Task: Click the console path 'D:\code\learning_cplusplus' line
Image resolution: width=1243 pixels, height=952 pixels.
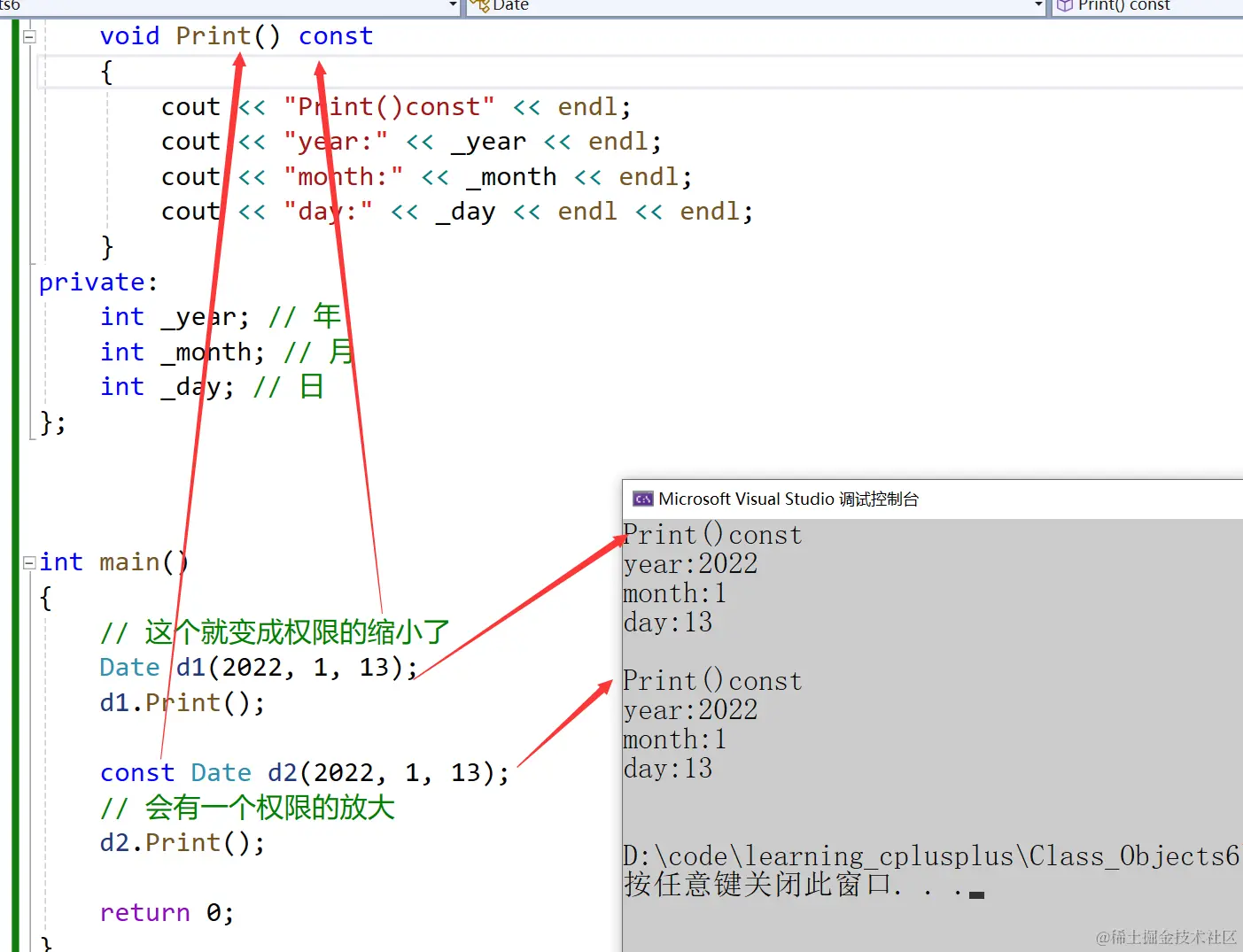Action: click(931, 856)
